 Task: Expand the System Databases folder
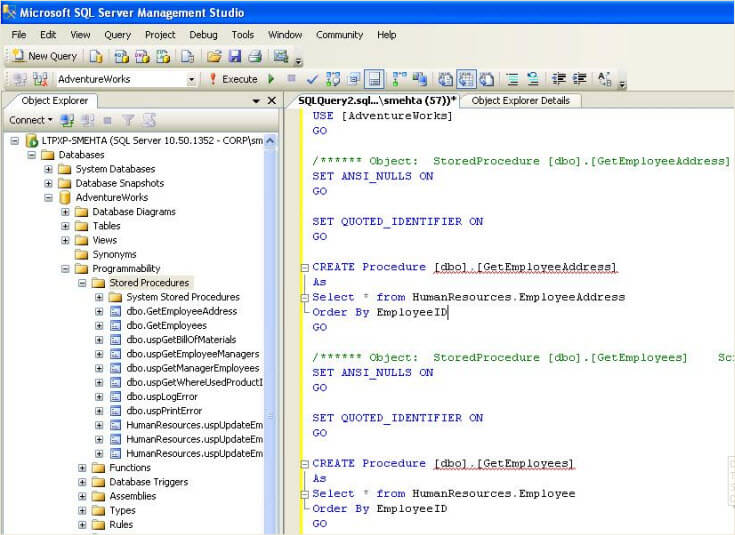pos(48,169)
